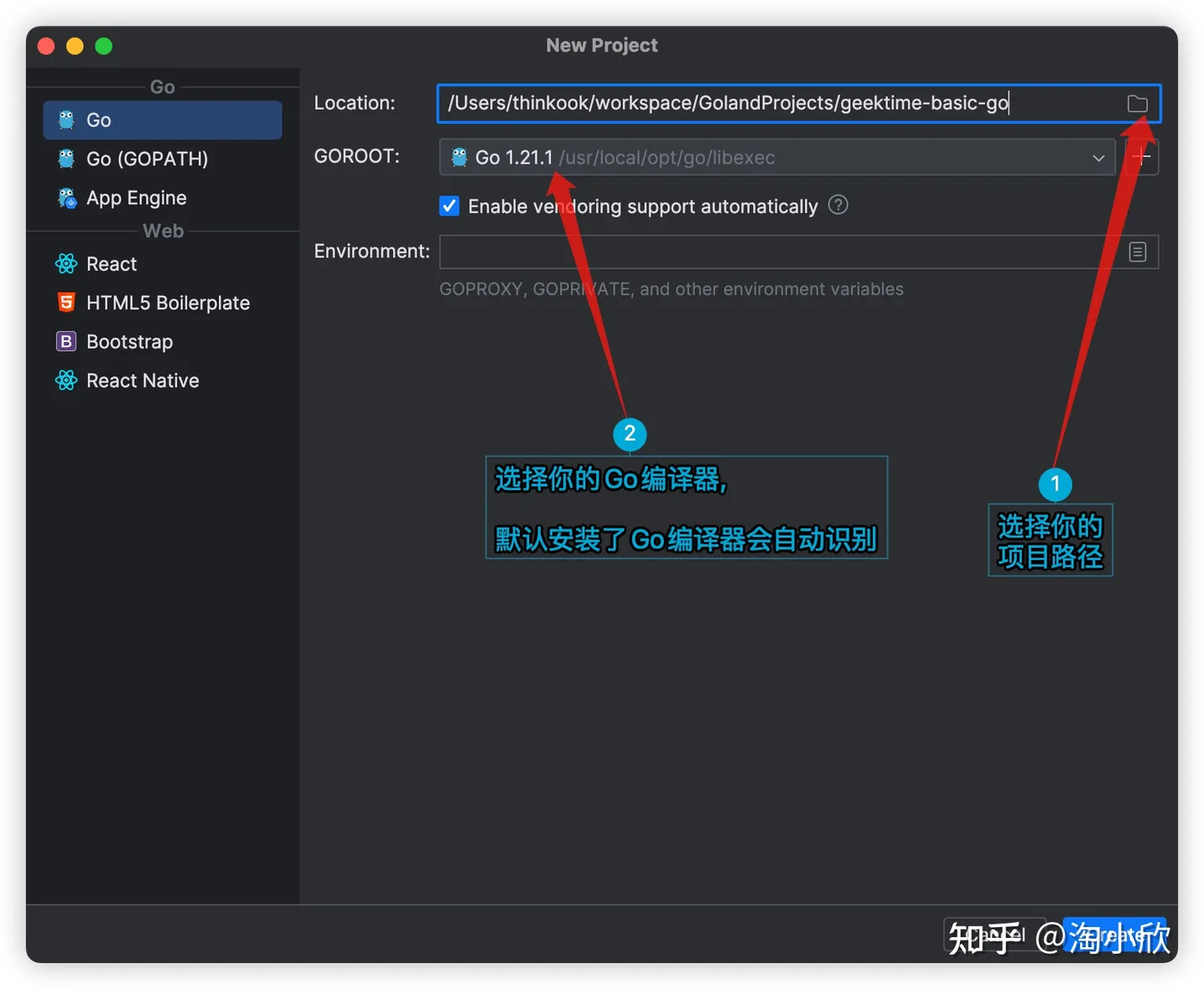This screenshot has width=1204, height=989.
Task: Open the Environment variables editor icon
Action: (x=1137, y=252)
